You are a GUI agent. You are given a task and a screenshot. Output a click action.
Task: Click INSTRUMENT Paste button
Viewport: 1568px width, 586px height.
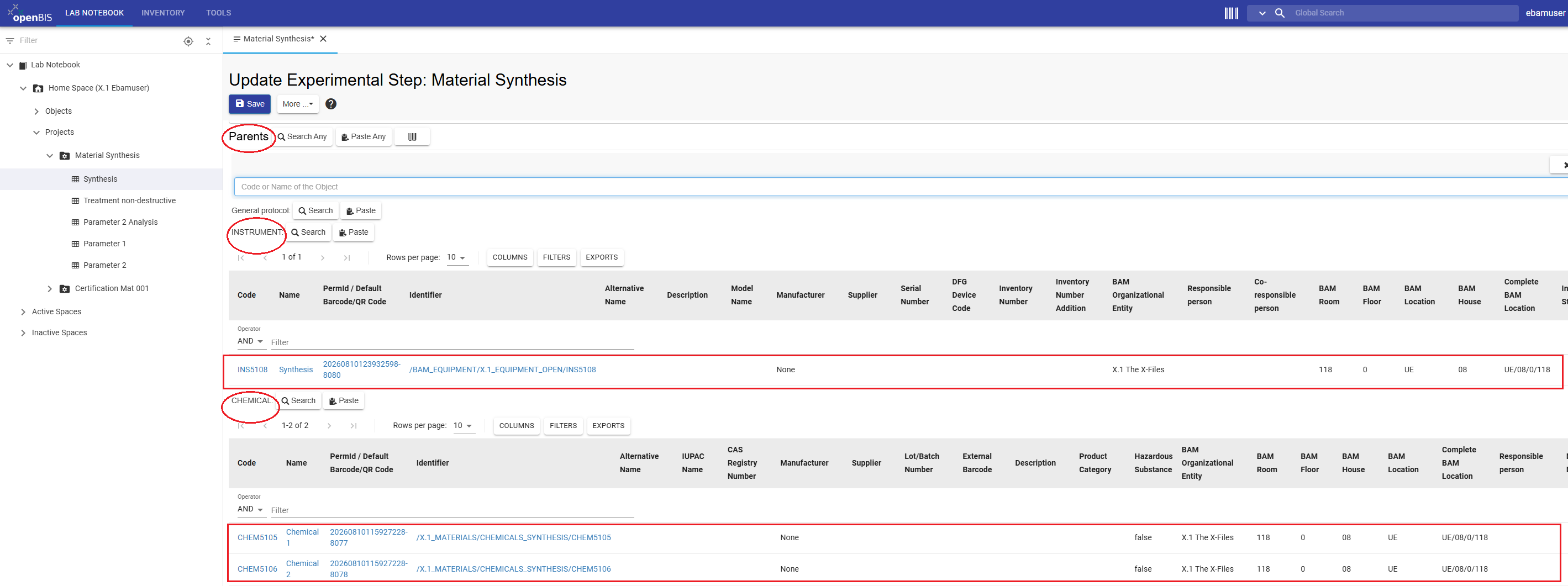click(x=354, y=233)
